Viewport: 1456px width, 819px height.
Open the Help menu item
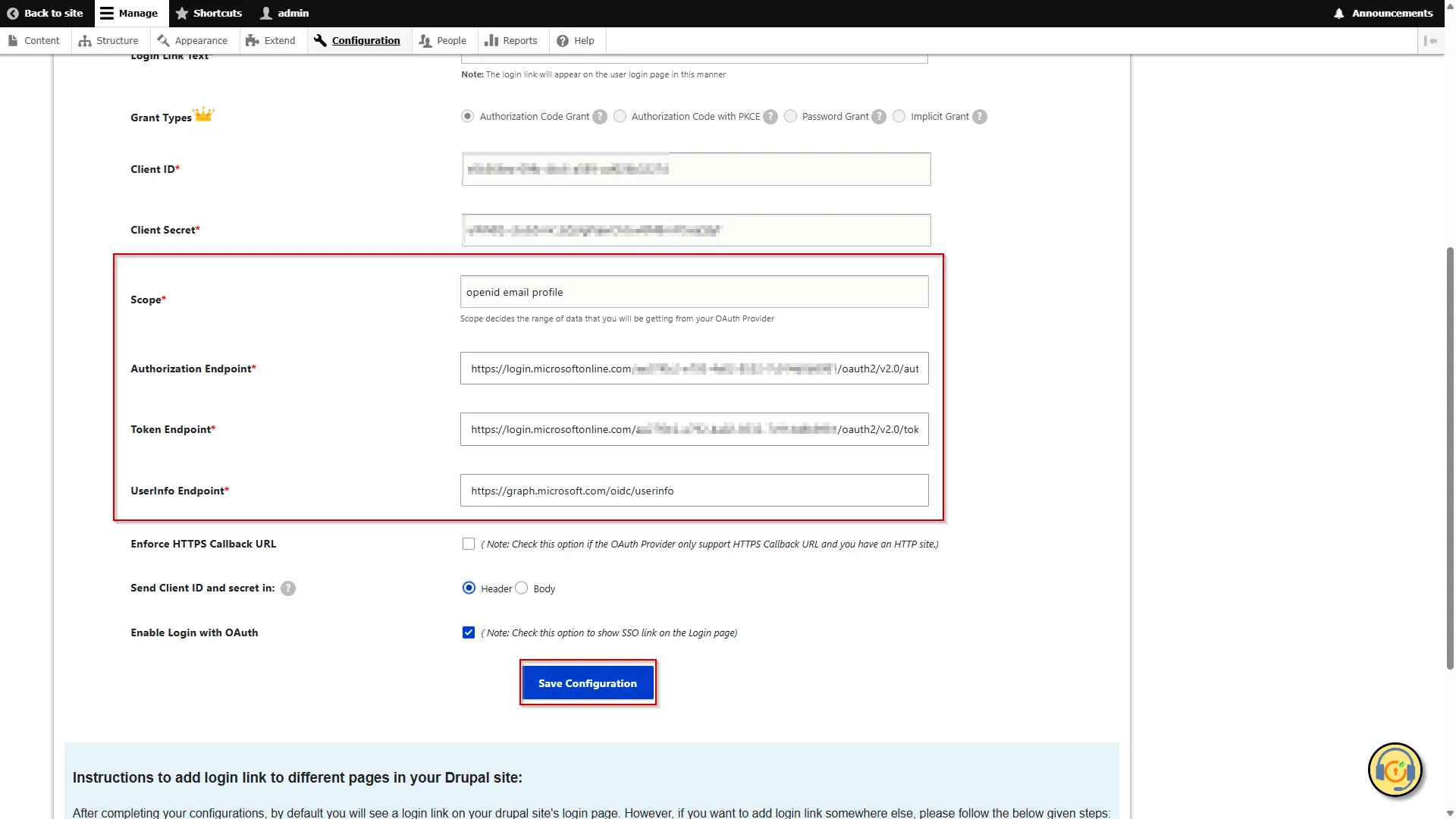coord(576,41)
